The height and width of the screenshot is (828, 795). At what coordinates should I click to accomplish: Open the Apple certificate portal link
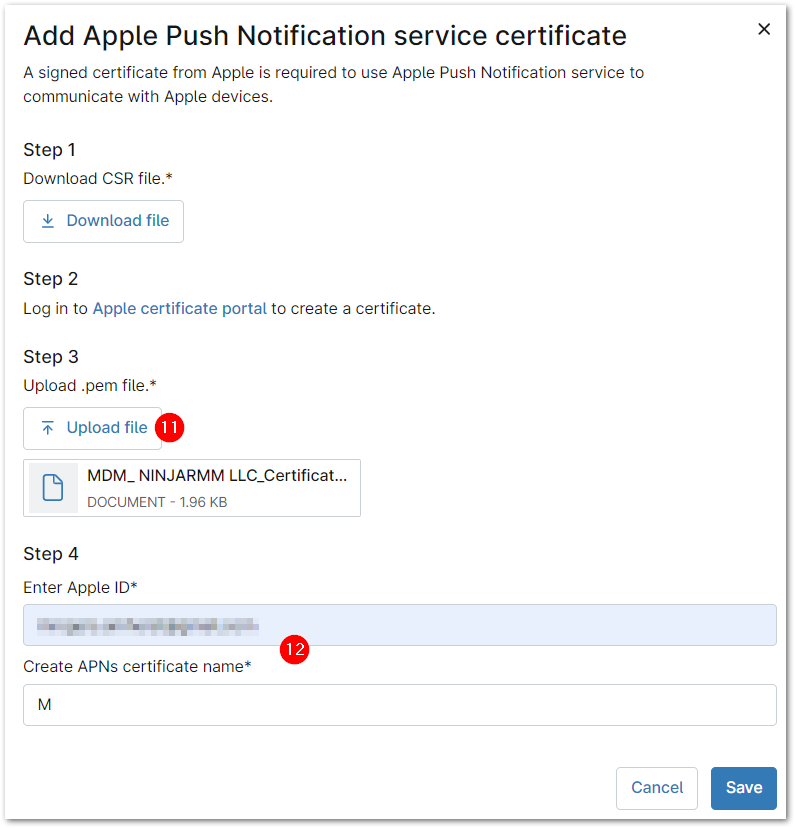pyautogui.click(x=179, y=308)
